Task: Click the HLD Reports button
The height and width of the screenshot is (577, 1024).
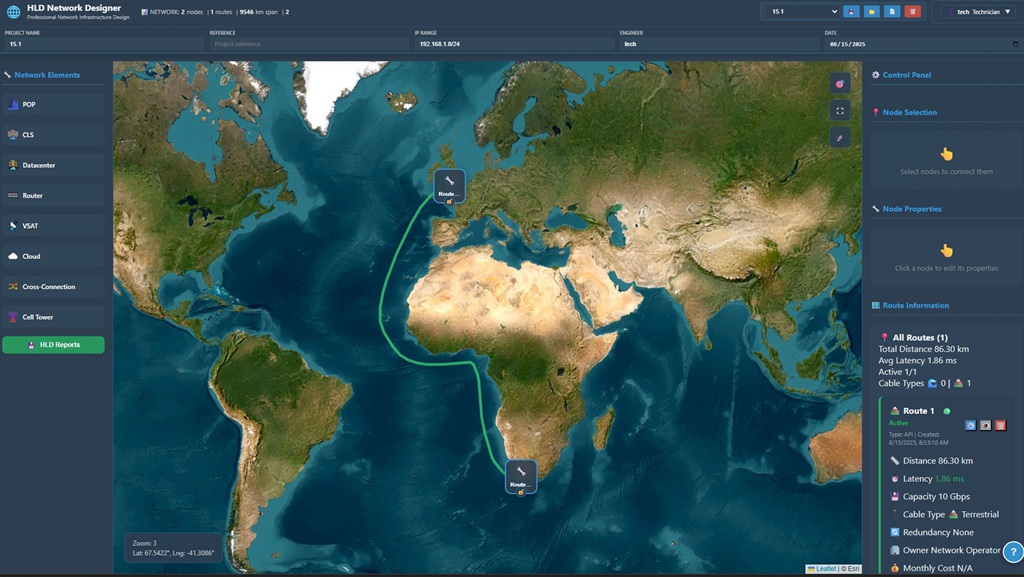Action: click(x=54, y=345)
